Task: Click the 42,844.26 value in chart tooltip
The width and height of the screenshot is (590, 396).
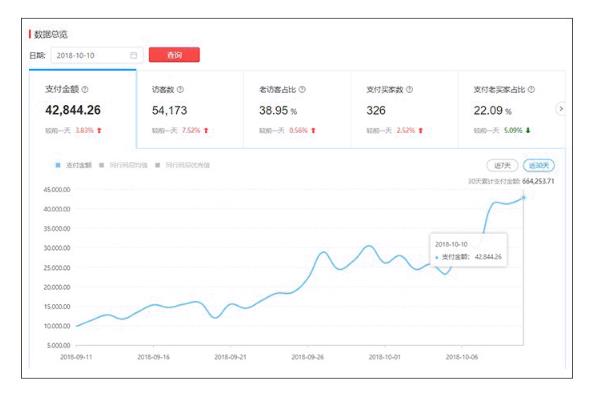Action: click(488, 257)
